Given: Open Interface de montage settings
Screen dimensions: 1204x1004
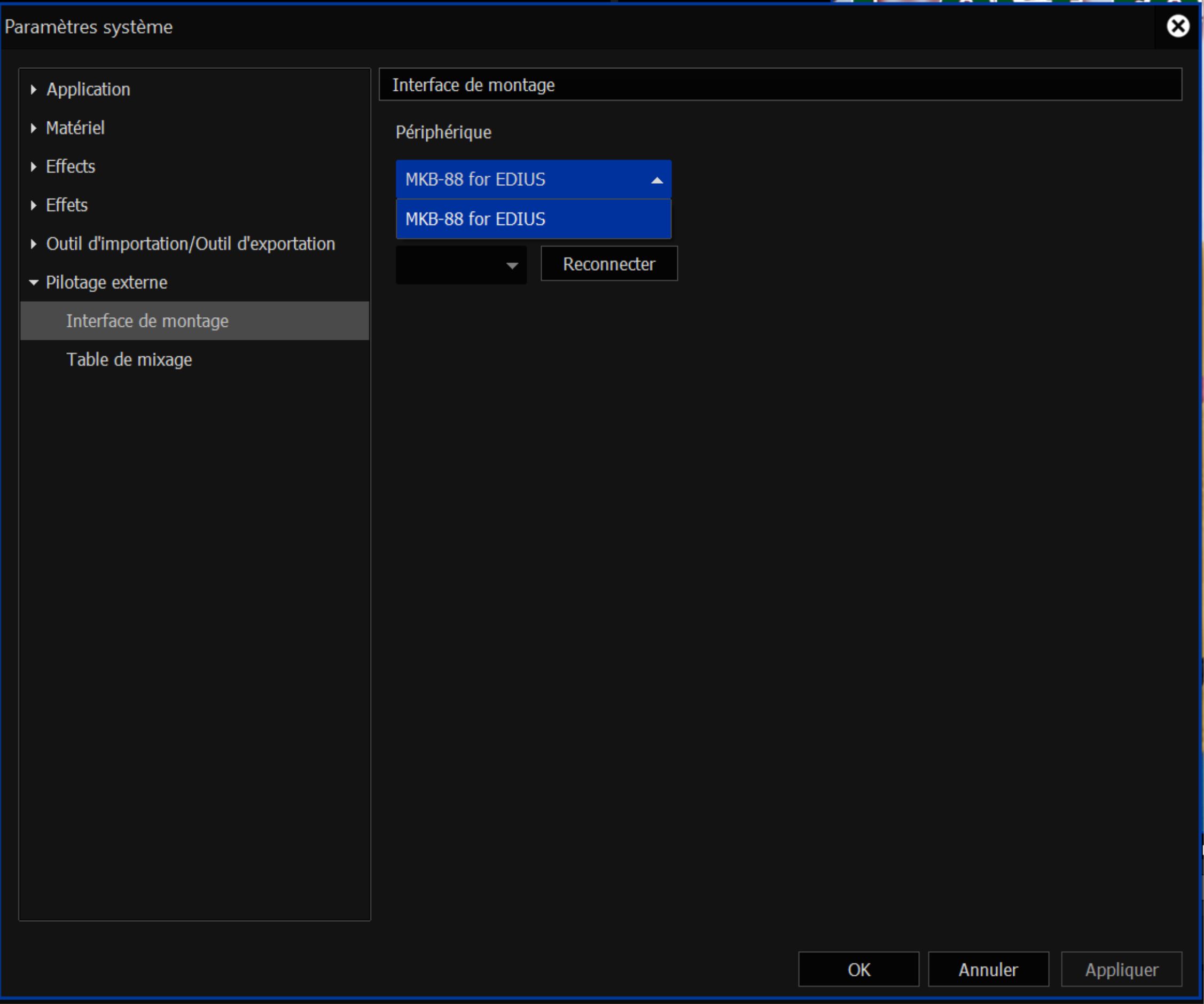Looking at the screenshot, I should point(194,321).
